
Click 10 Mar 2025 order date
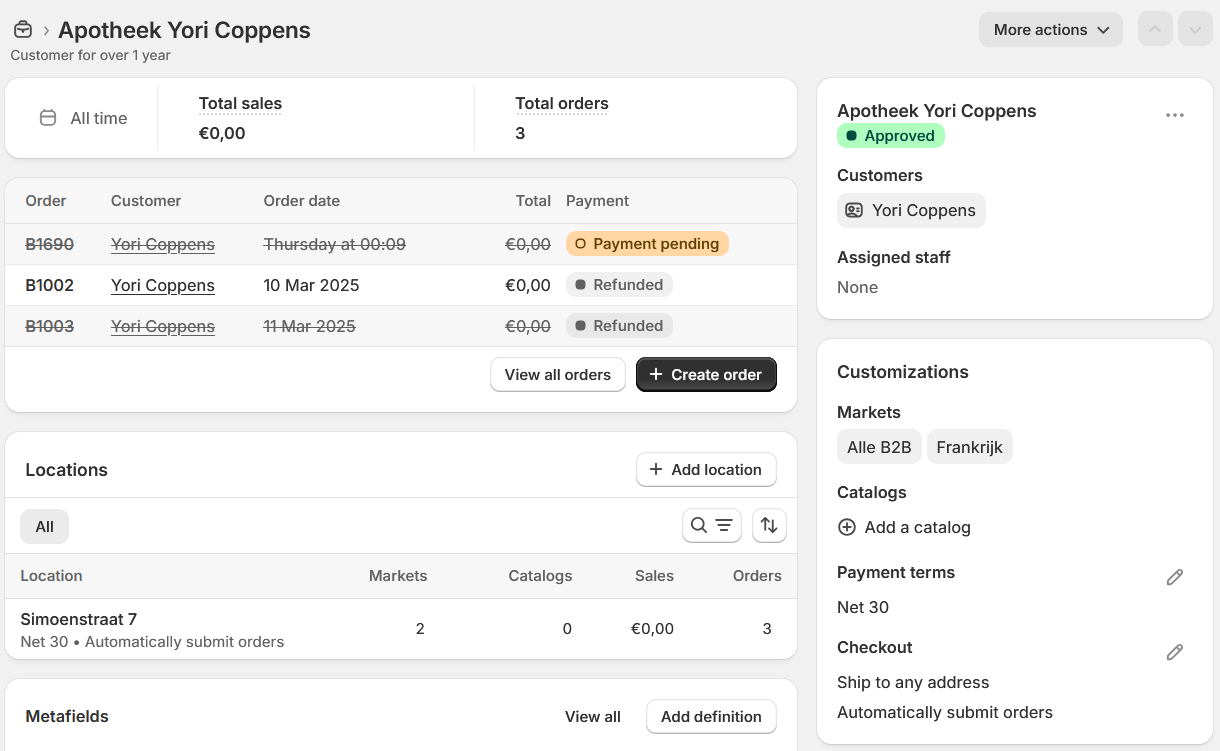click(x=311, y=285)
